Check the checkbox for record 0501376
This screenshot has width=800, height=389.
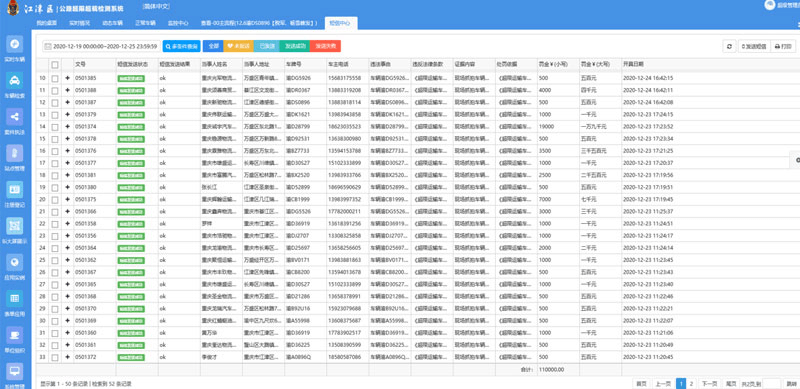(x=55, y=151)
